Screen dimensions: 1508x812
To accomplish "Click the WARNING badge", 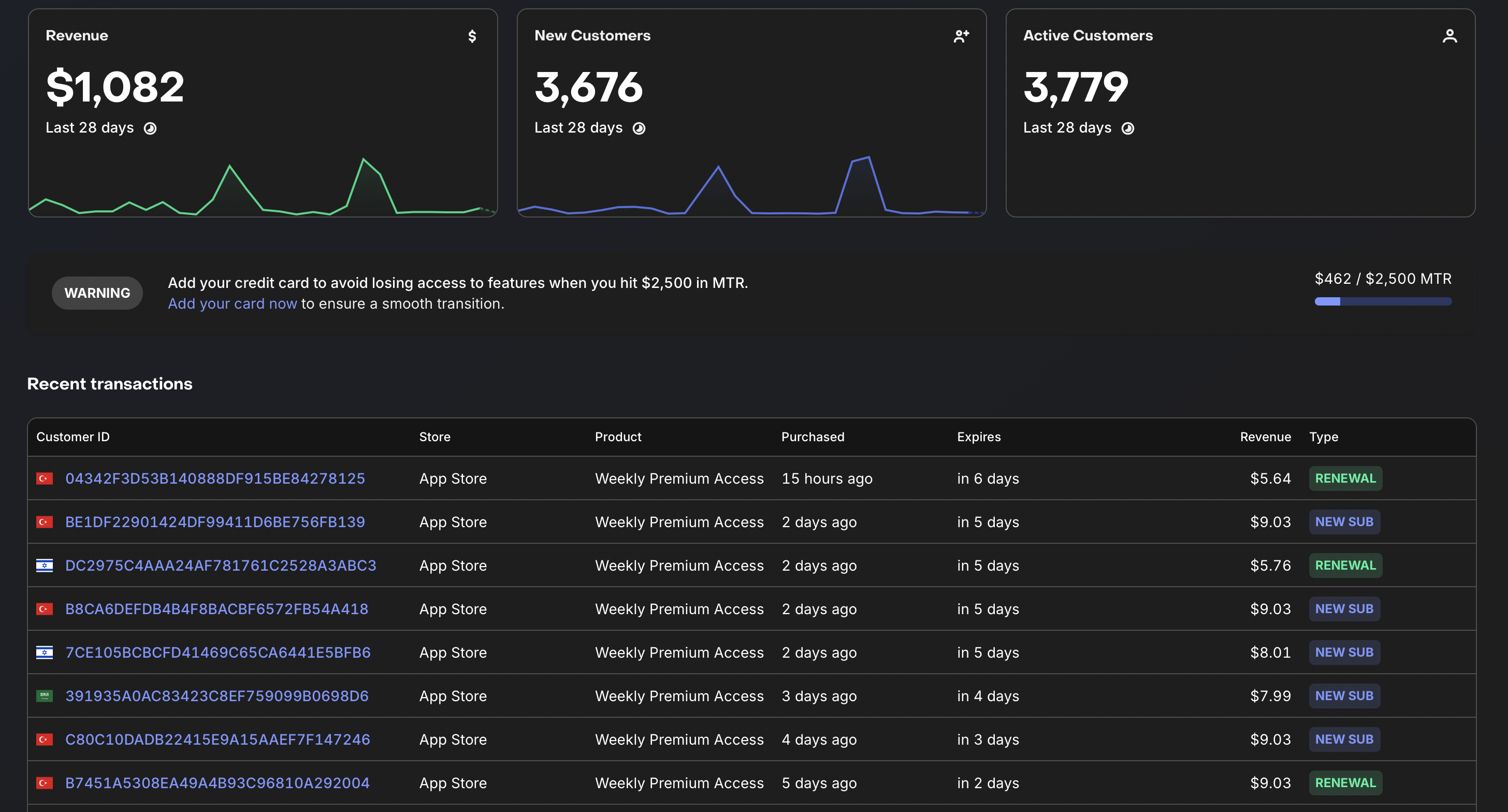I will 97,293.
